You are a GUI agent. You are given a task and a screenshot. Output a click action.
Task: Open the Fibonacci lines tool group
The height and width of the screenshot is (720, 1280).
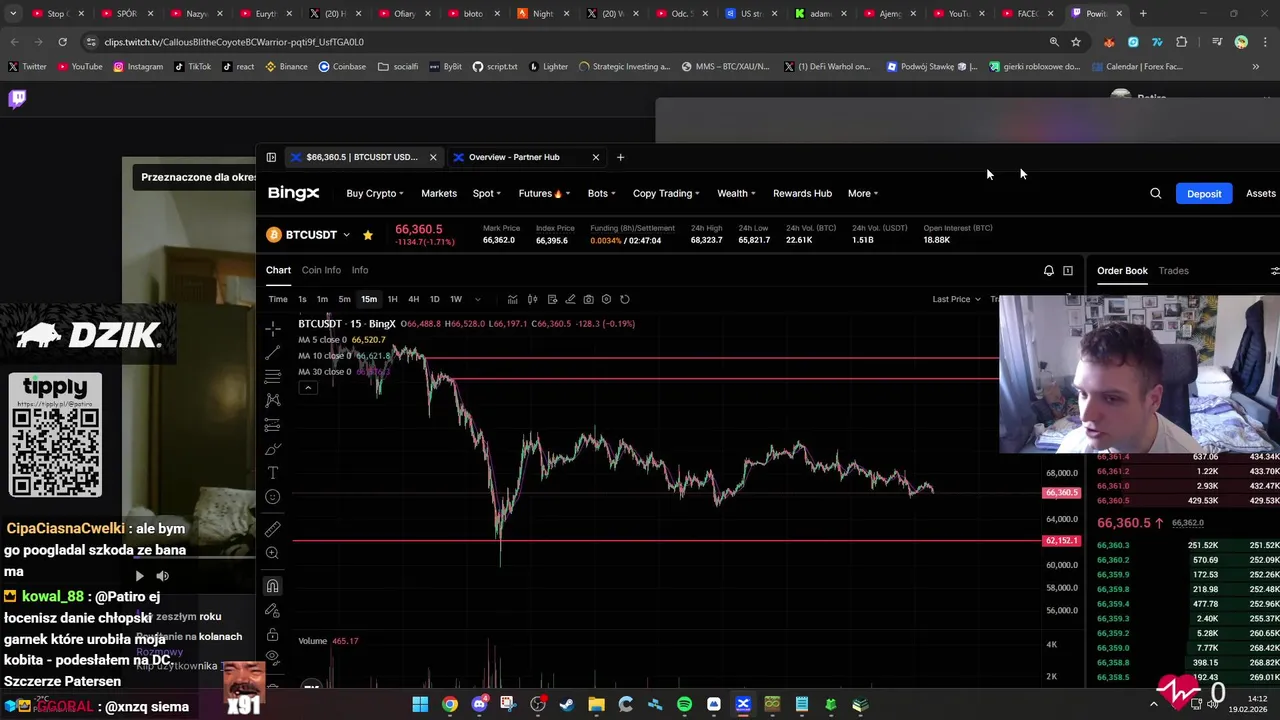click(x=272, y=376)
